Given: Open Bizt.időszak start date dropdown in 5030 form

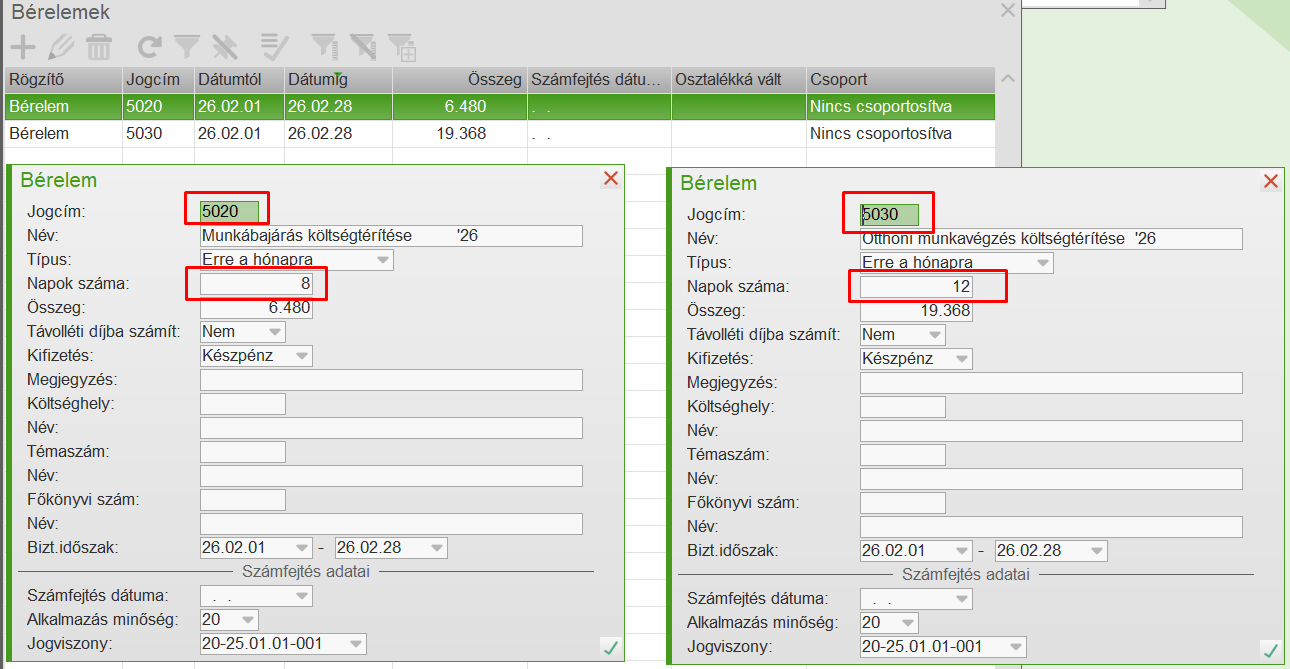Looking at the screenshot, I should click(962, 550).
